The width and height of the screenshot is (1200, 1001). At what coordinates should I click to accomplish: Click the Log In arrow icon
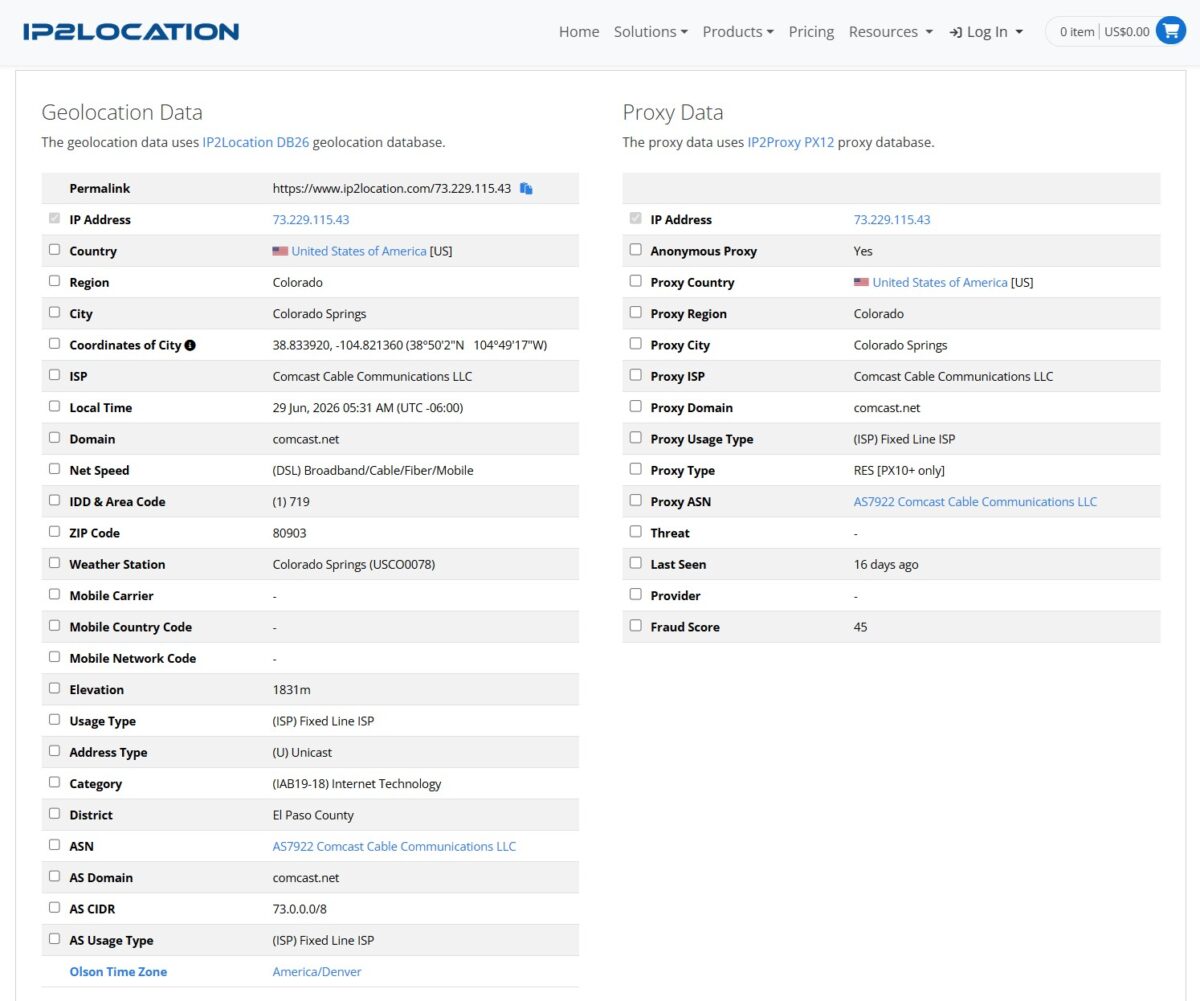pos(956,32)
